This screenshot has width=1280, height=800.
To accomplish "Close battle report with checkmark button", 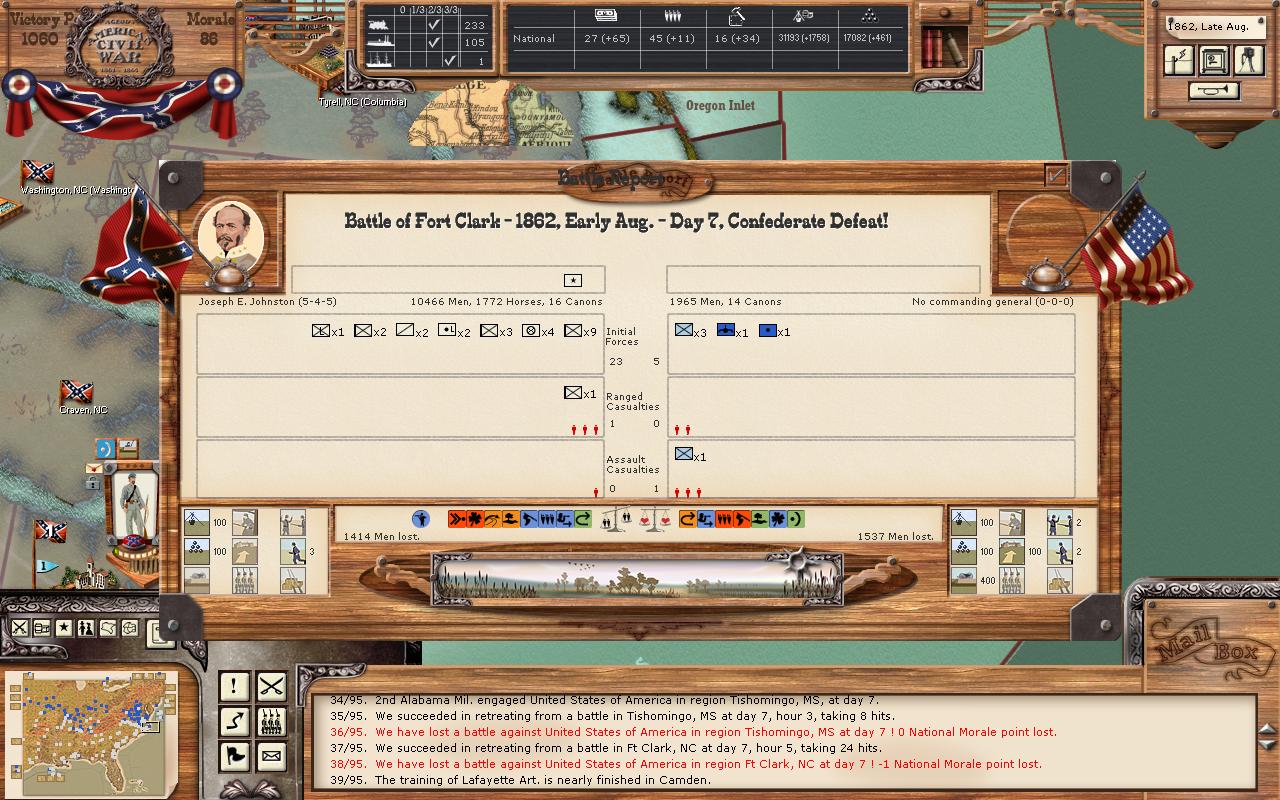I will tap(1055, 176).
